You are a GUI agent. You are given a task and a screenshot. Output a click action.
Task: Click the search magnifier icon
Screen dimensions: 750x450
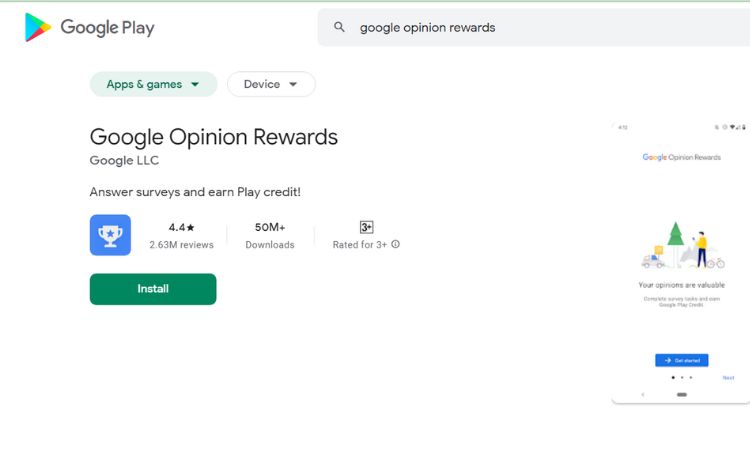pyautogui.click(x=339, y=27)
